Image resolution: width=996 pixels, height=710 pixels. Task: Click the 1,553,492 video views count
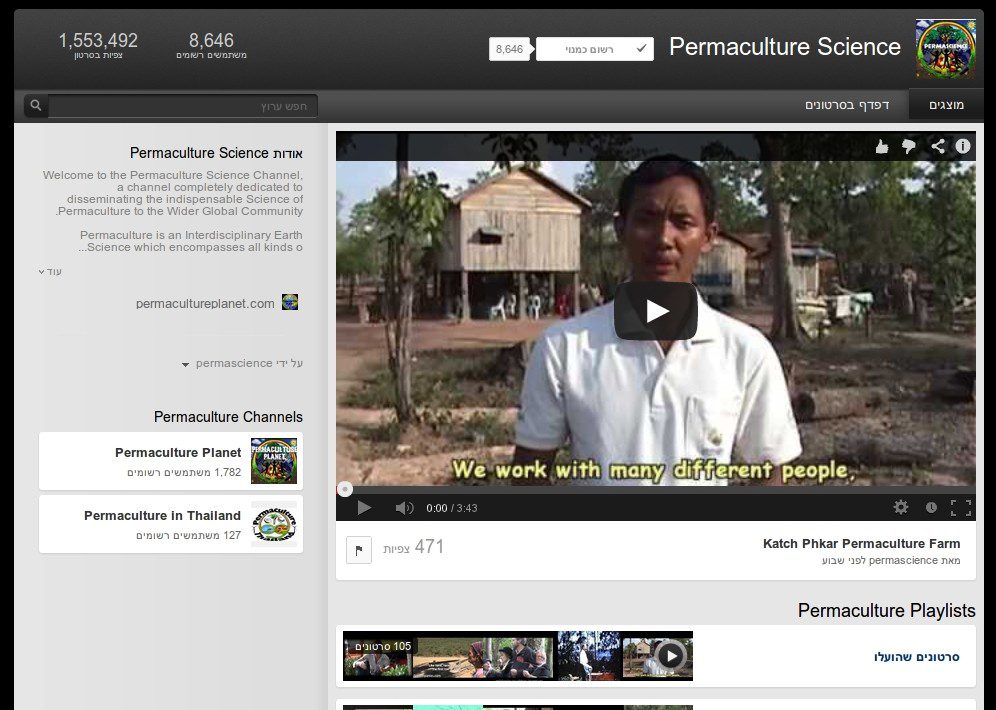(x=98, y=41)
